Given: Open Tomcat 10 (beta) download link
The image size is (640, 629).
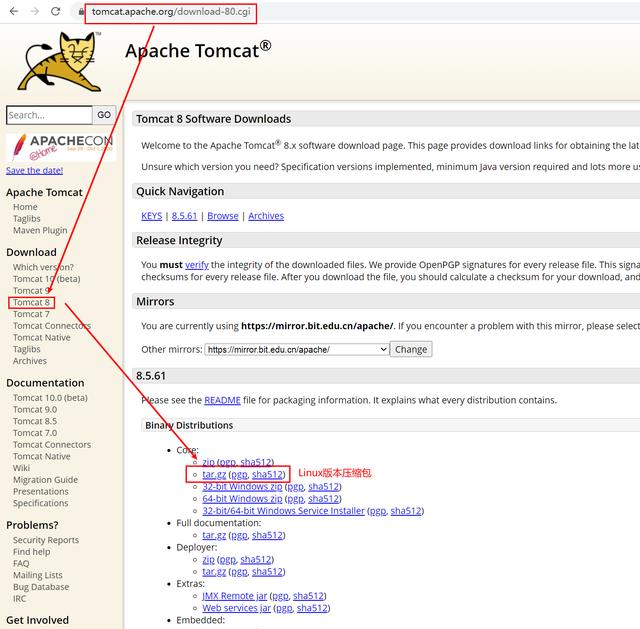Looking at the screenshot, I should pos(47,279).
